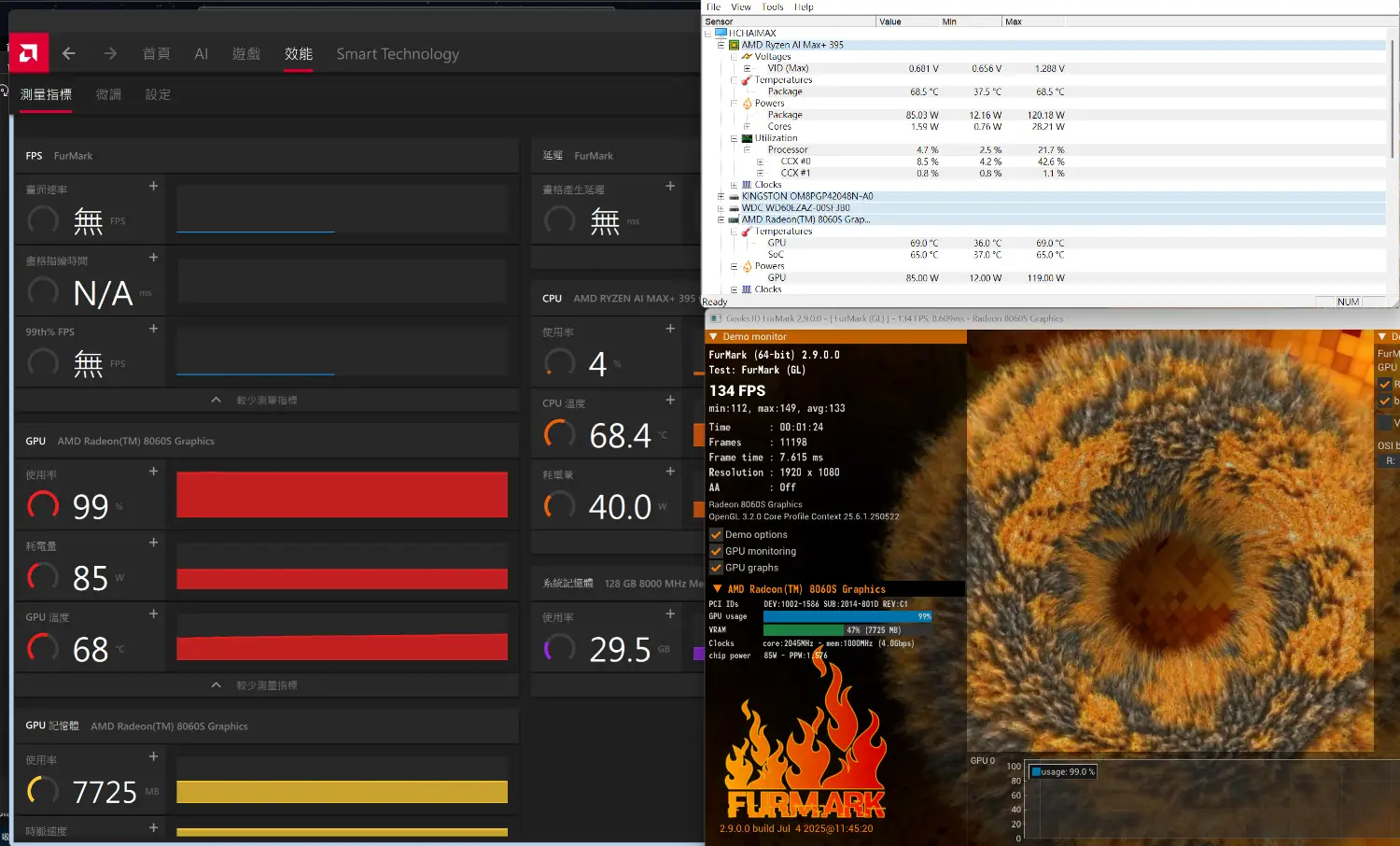Click the Voltages icon in HWMonitor
Viewport: 1400px width, 846px height.
(747, 56)
